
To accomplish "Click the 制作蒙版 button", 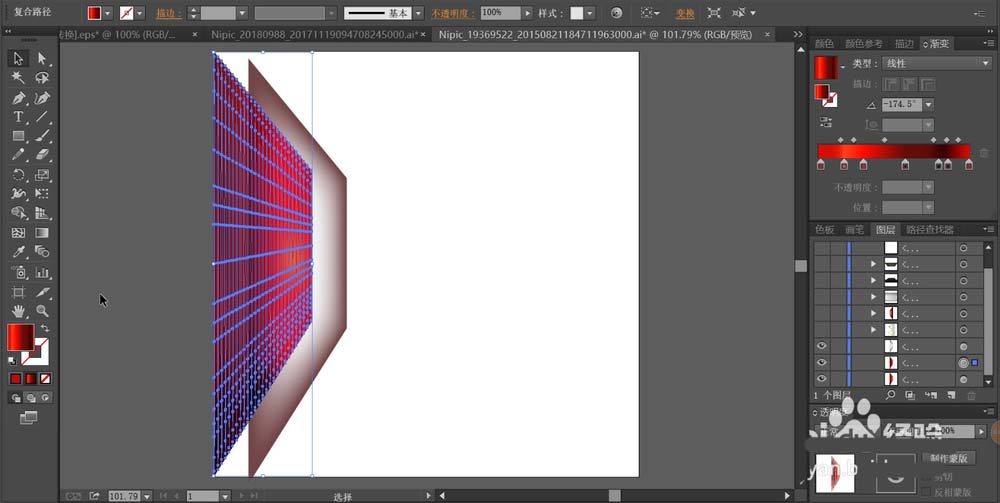I will tap(949, 458).
